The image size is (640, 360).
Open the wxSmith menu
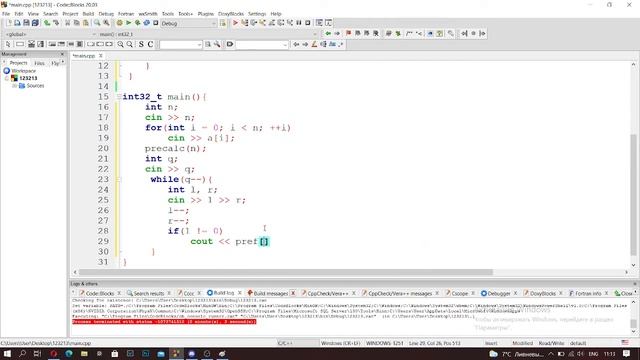pos(148,14)
